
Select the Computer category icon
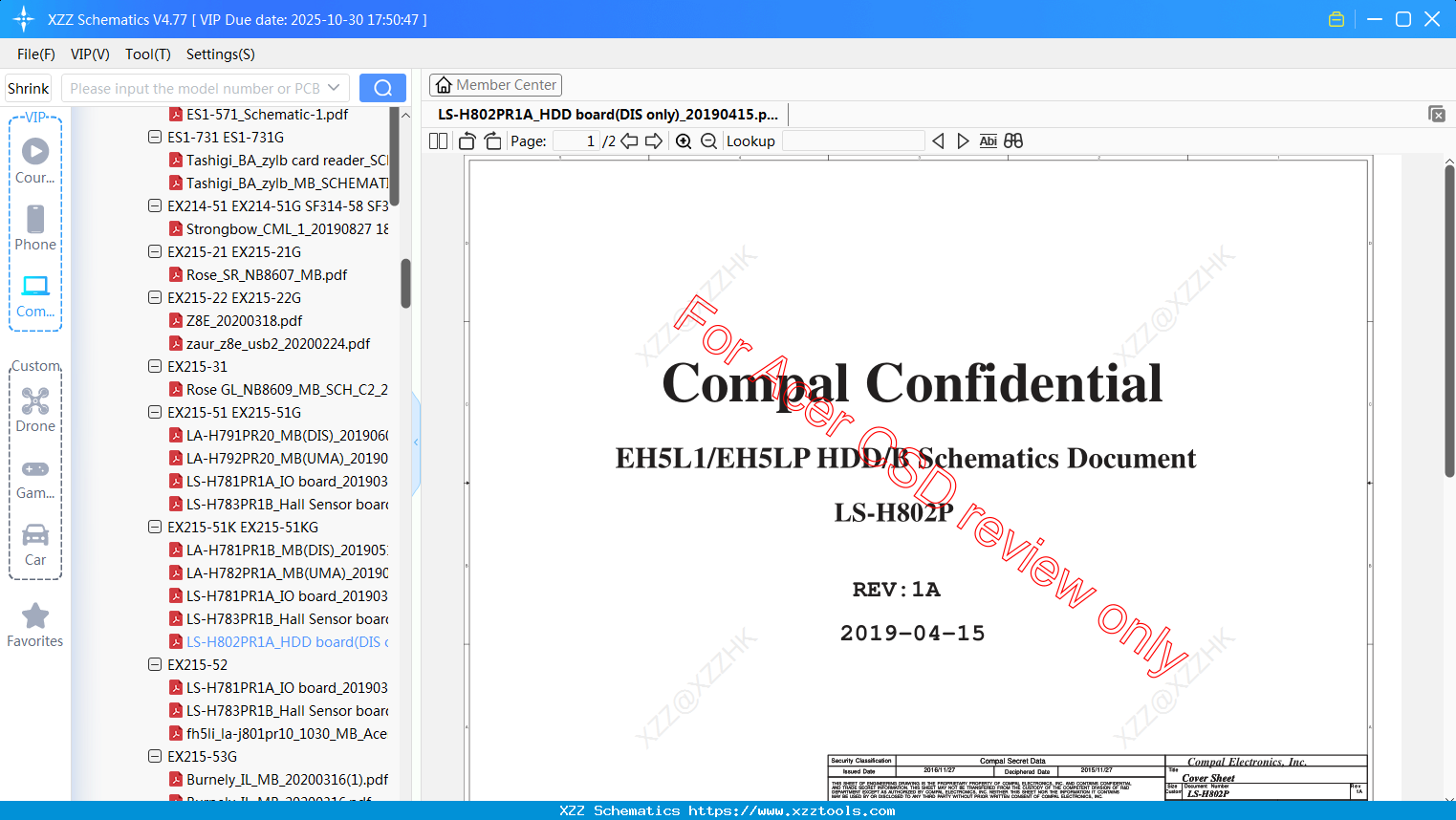pos(35,295)
